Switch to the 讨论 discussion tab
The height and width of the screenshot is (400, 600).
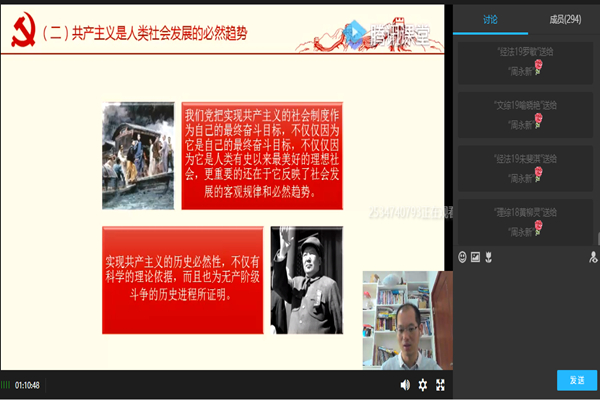[488, 17]
